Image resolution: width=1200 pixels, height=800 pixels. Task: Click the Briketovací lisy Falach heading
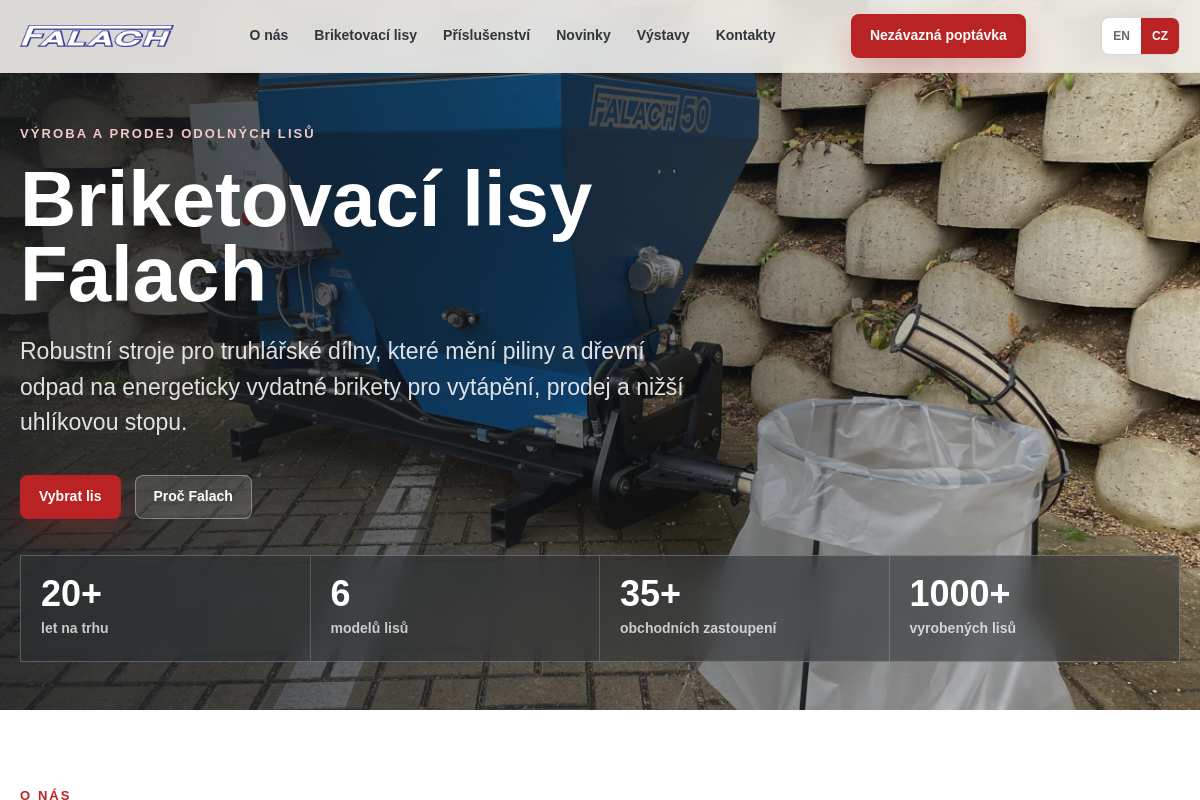coord(306,237)
